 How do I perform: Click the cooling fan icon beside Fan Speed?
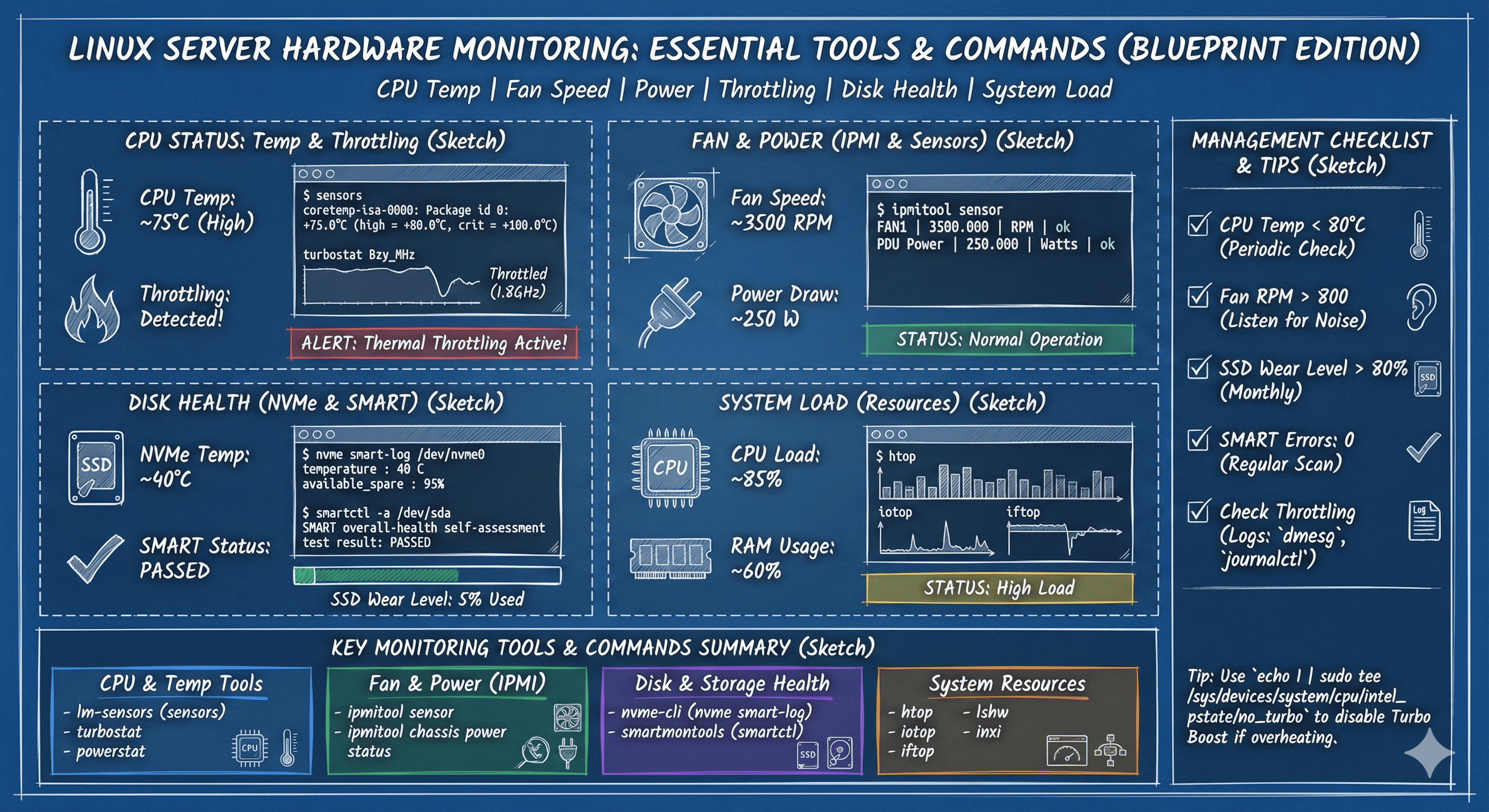pyautogui.click(x=670, y=215)
